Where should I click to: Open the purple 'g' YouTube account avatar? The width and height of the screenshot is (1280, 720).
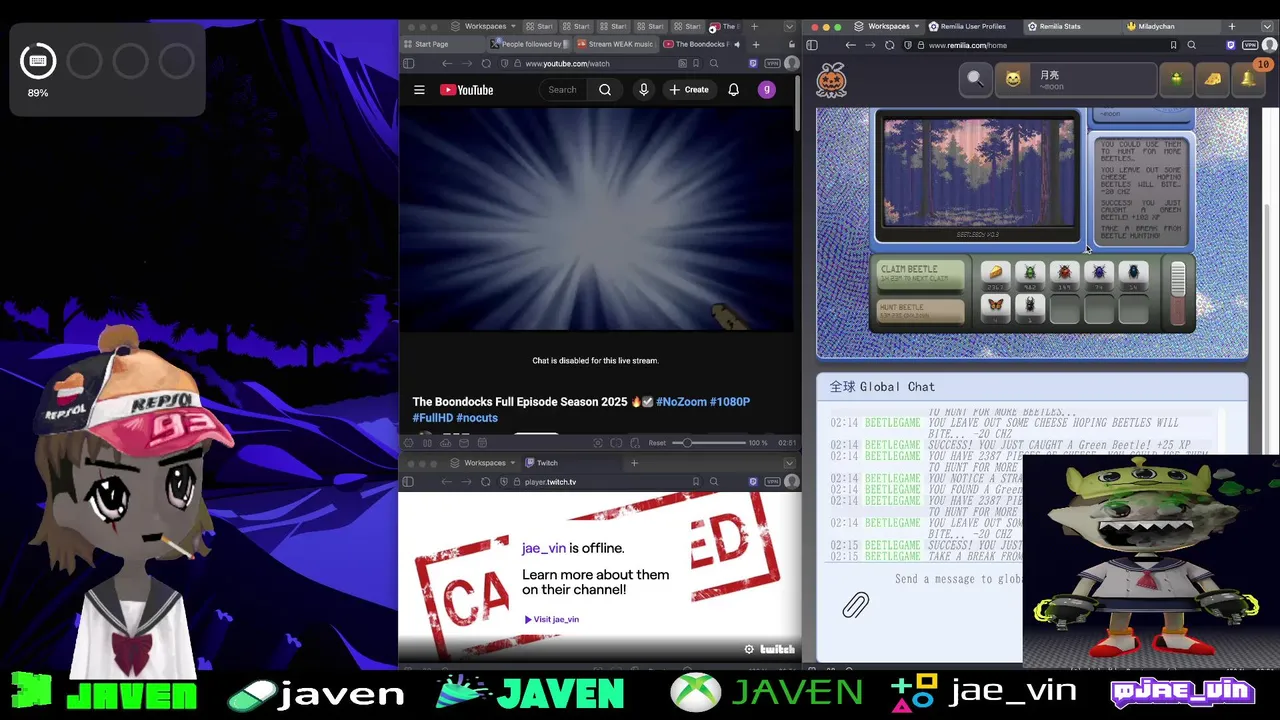point(767,90)
